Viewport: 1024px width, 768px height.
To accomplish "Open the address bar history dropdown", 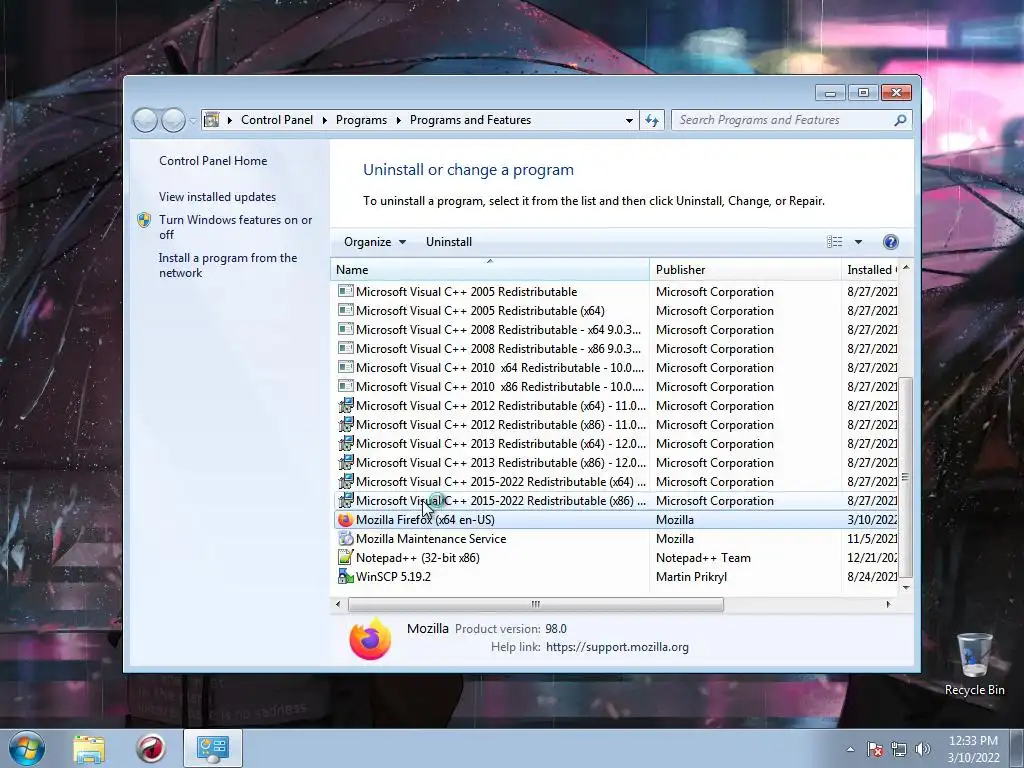I will [x=629, y=120].
